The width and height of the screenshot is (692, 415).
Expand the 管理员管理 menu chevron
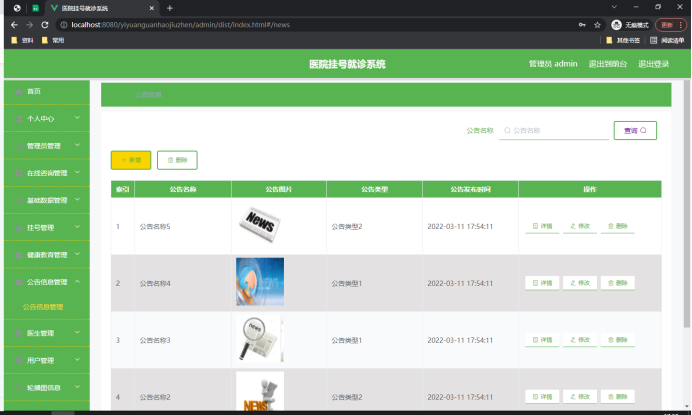(x=77, y=145)
